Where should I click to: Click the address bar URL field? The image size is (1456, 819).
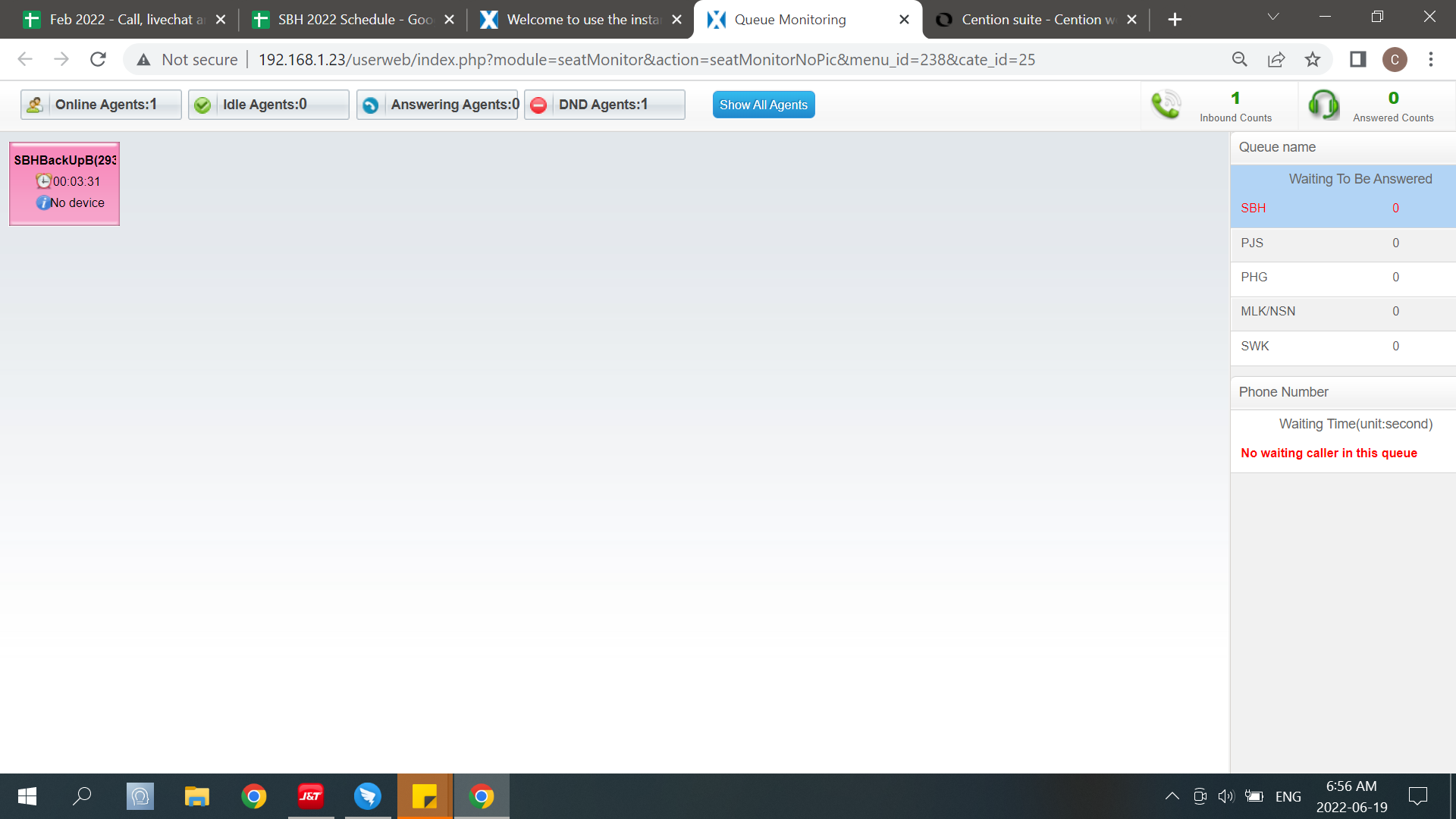coord(647,59)
